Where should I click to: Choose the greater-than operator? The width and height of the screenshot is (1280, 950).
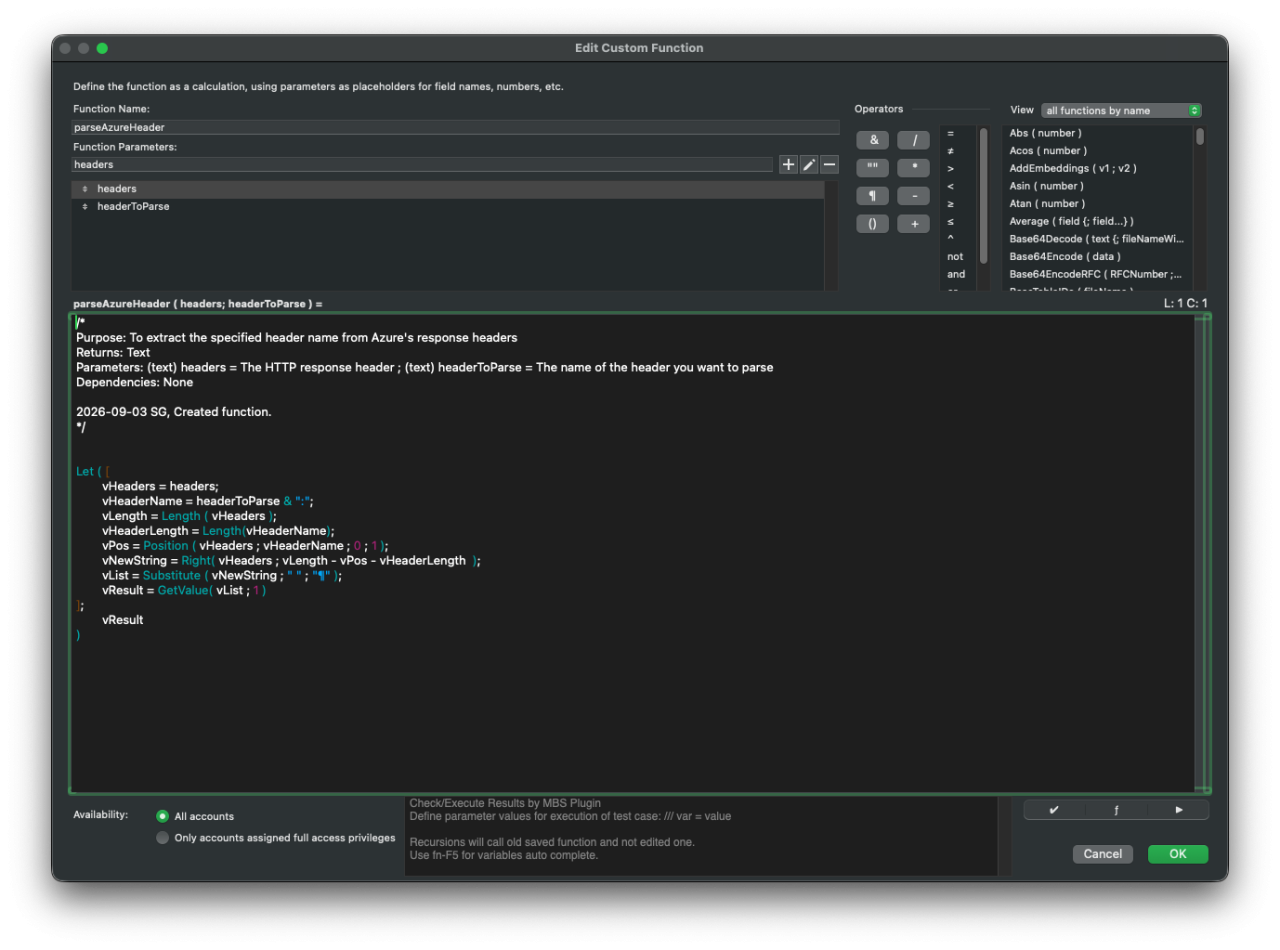click(951, 169)
